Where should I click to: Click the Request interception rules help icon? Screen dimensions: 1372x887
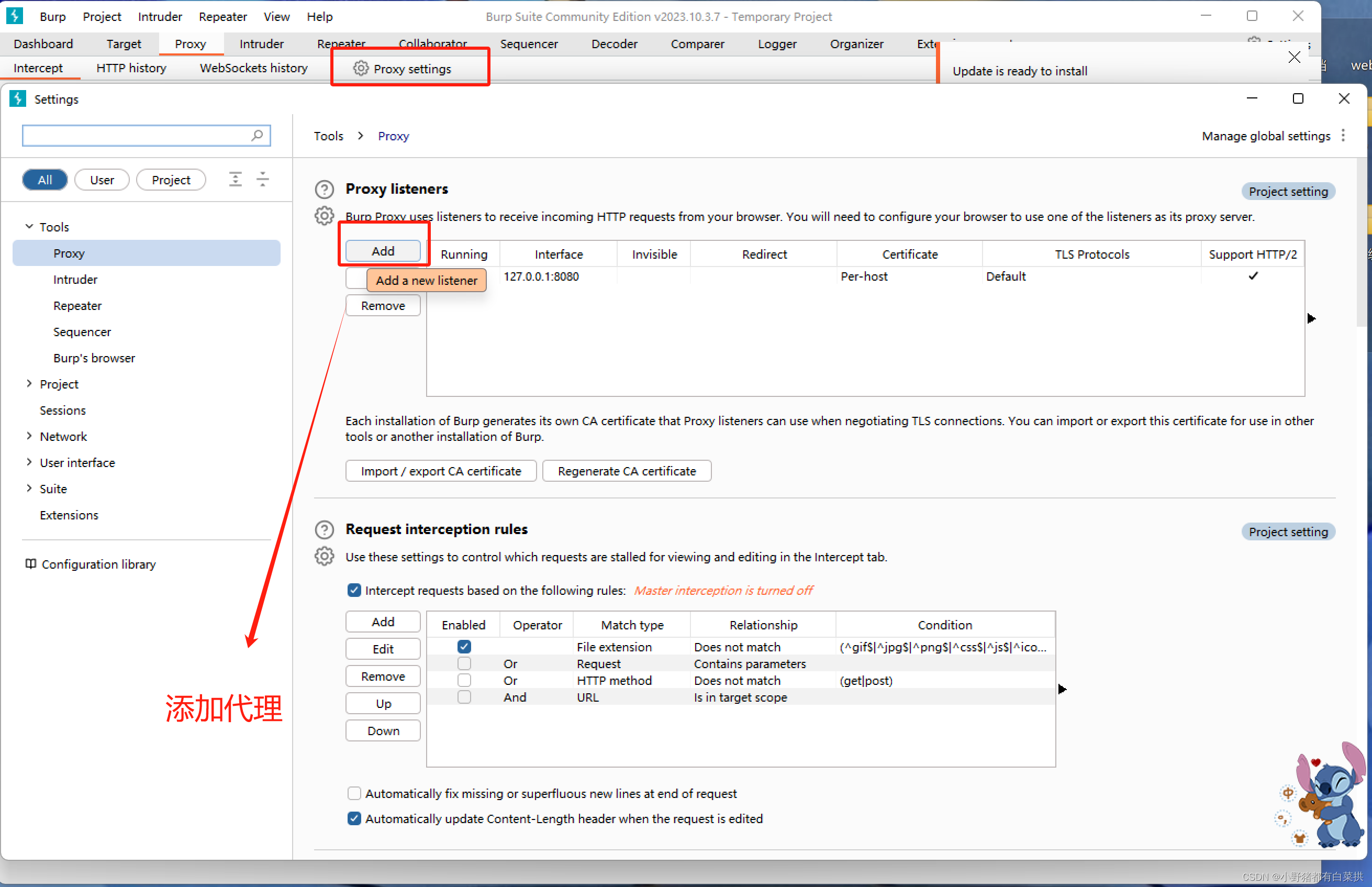(x=324, y=529)
